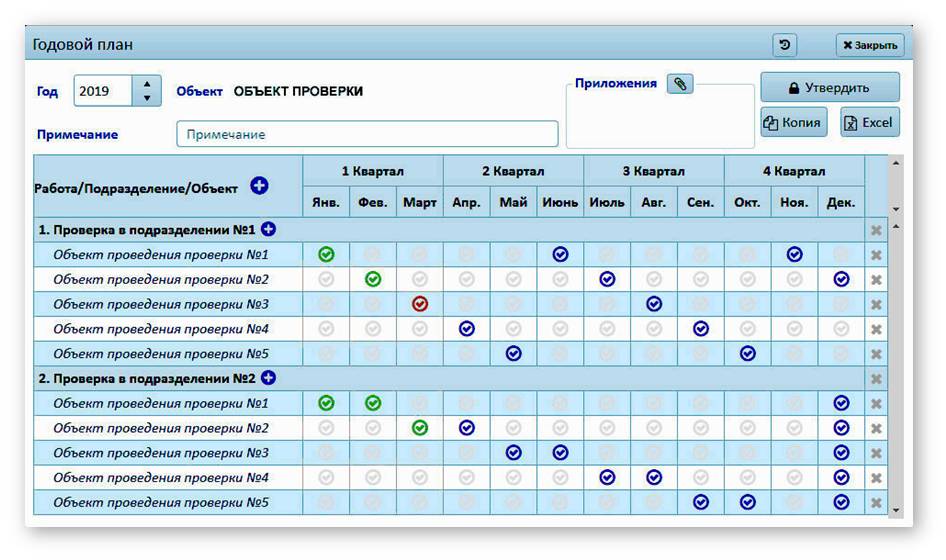This screenshot has width=946, height=560.
Task: Toggle Дек. check for подразделение №1 Объект №2
Action: [841, 279]
